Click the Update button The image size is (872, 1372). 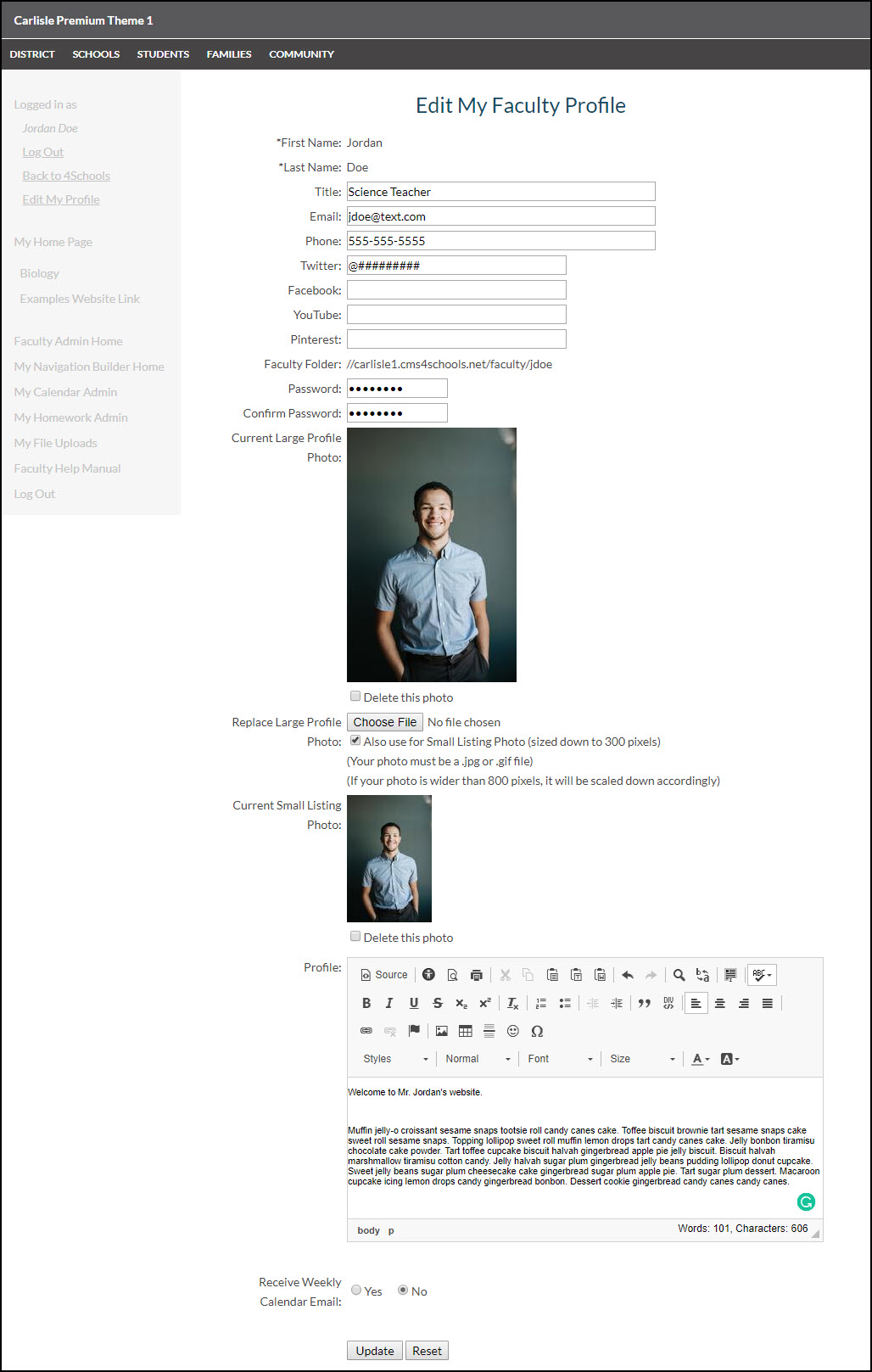(375, 1351)
